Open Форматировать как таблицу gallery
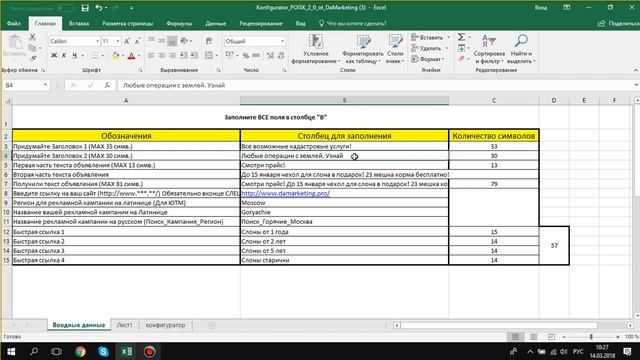 [x=363, y=49]
